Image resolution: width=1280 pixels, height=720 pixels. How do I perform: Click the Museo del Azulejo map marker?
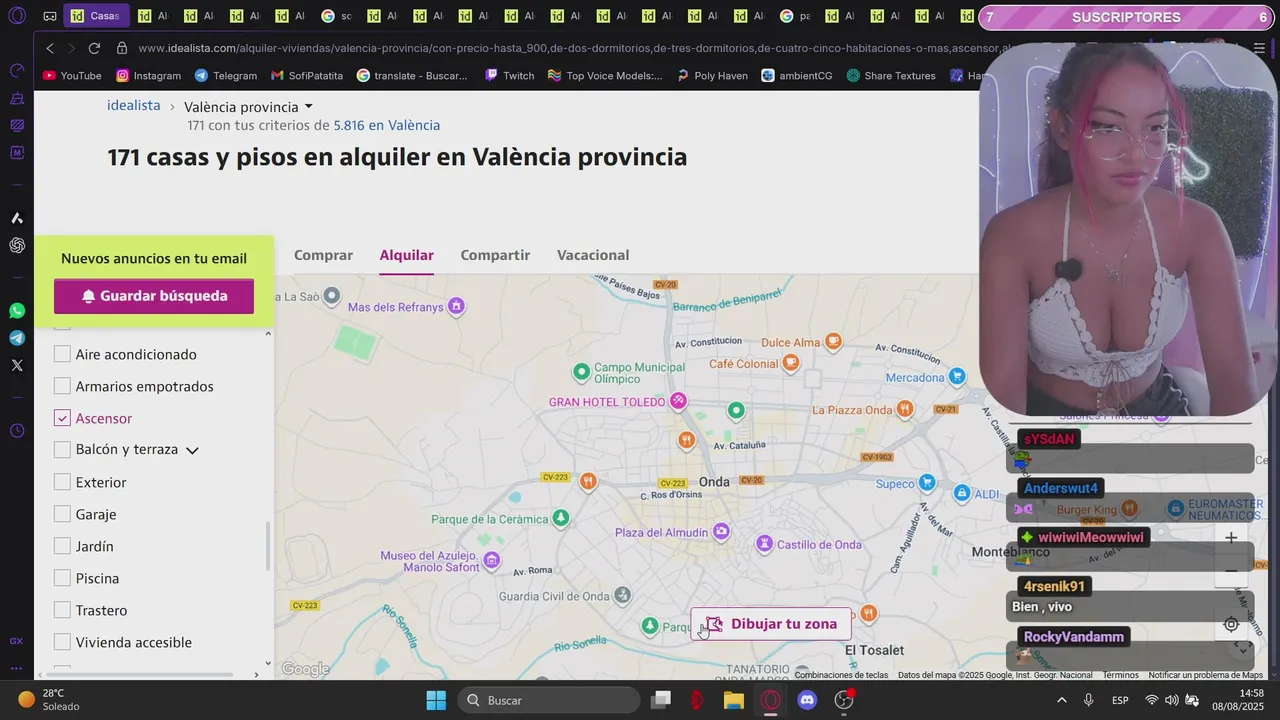(491, 560)
